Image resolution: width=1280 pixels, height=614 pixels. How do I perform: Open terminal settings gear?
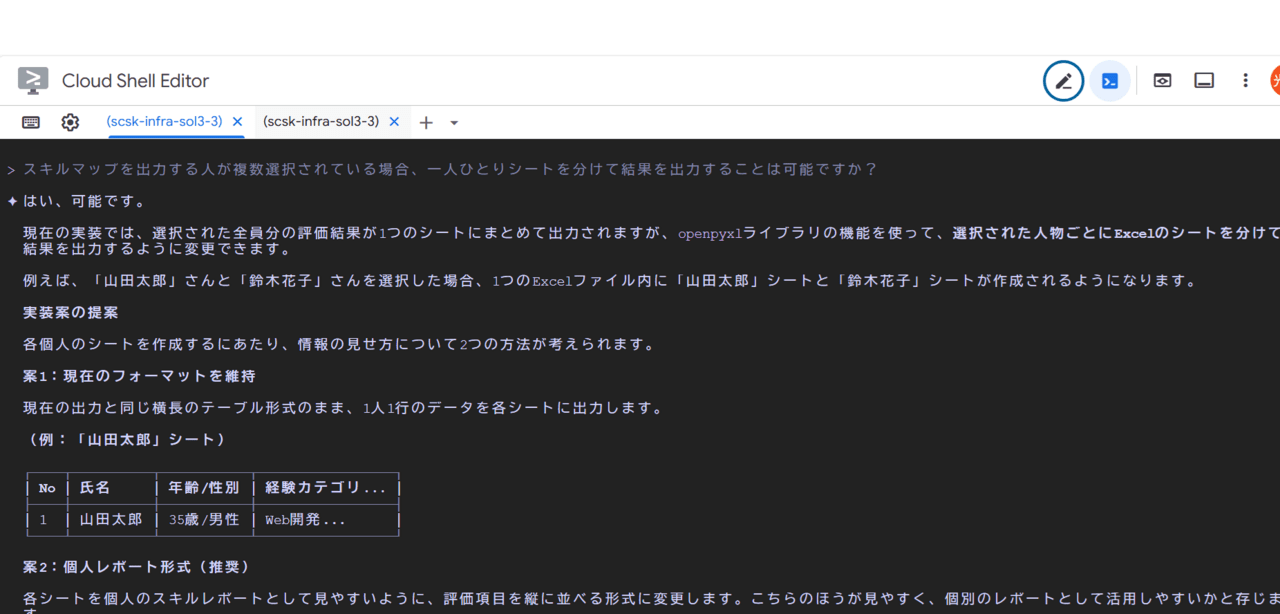(70, 122)
